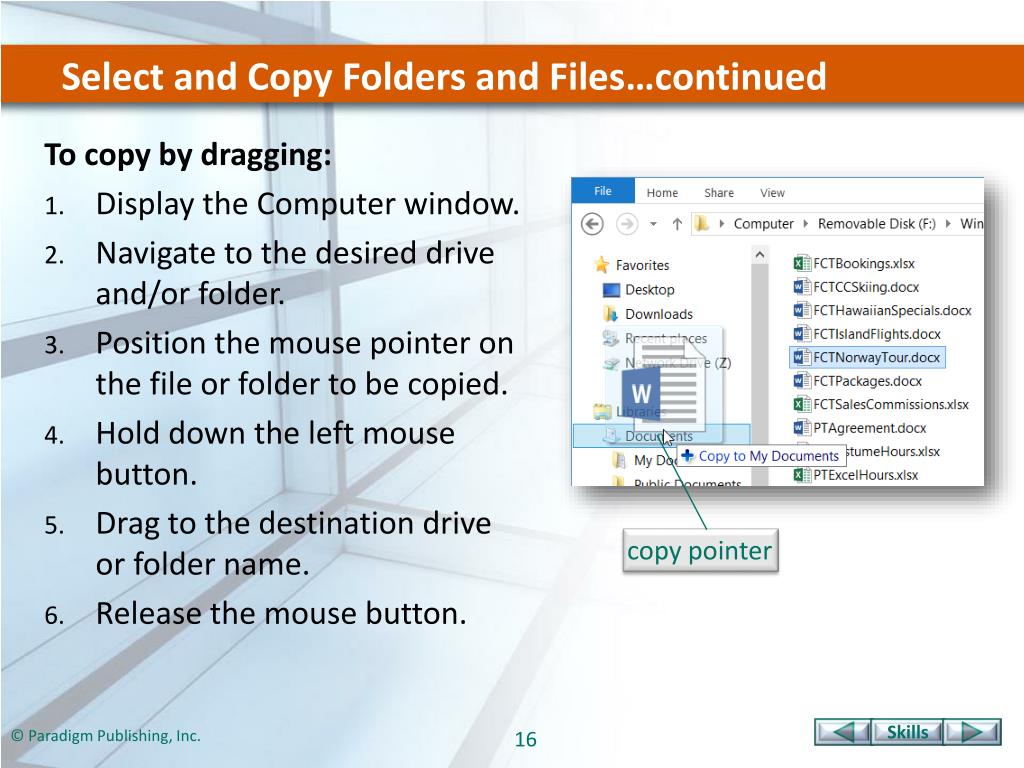Click Word icon of FCTPackages.docx
This screenshot has width=1024, height=768.
tap(802, 381)
